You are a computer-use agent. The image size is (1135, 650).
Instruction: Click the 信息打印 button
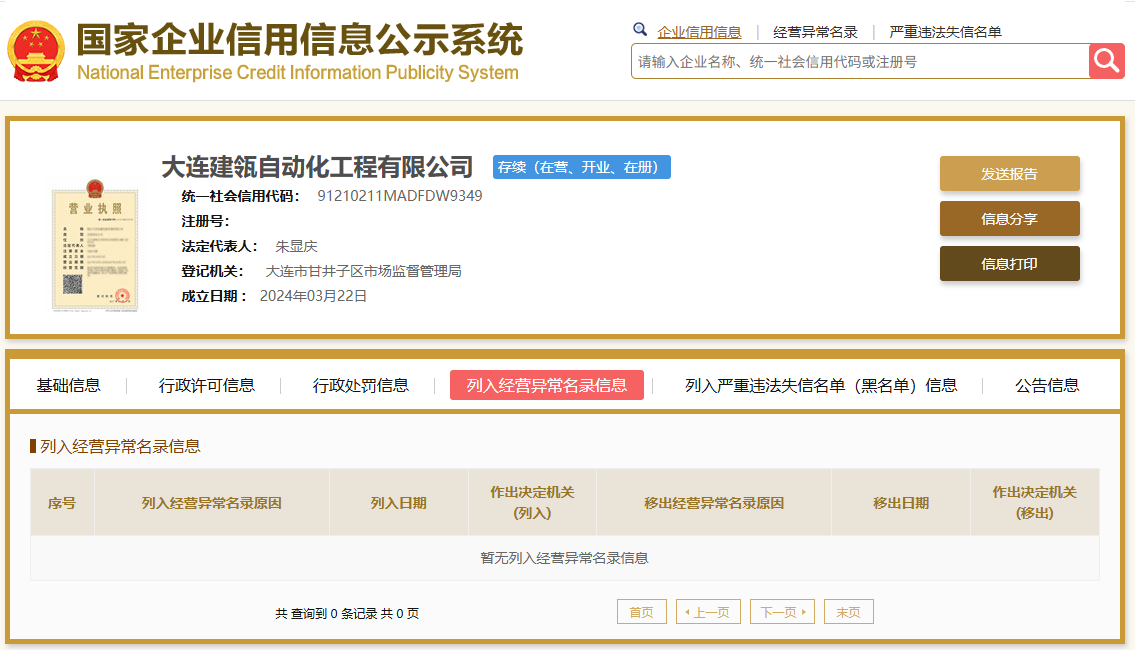point(1010,263)
